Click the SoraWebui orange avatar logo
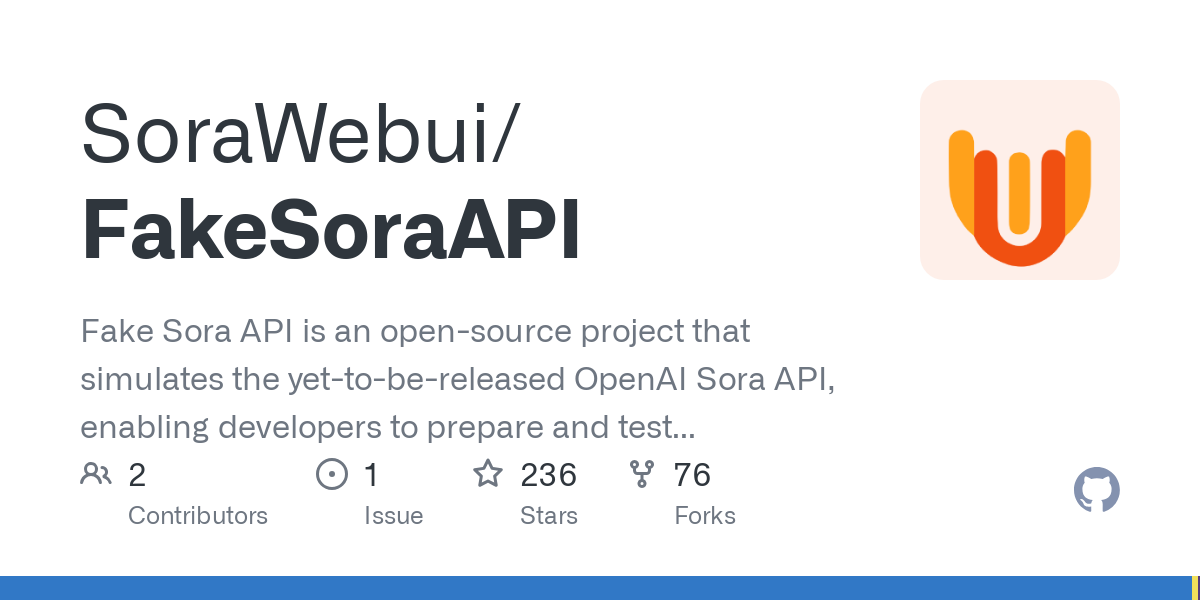 point(1019,180)
